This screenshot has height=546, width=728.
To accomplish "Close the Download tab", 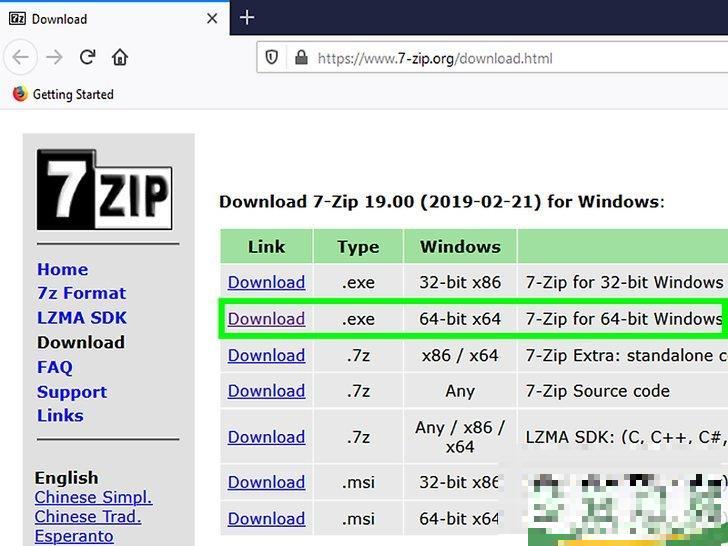I will click(212, 18).
